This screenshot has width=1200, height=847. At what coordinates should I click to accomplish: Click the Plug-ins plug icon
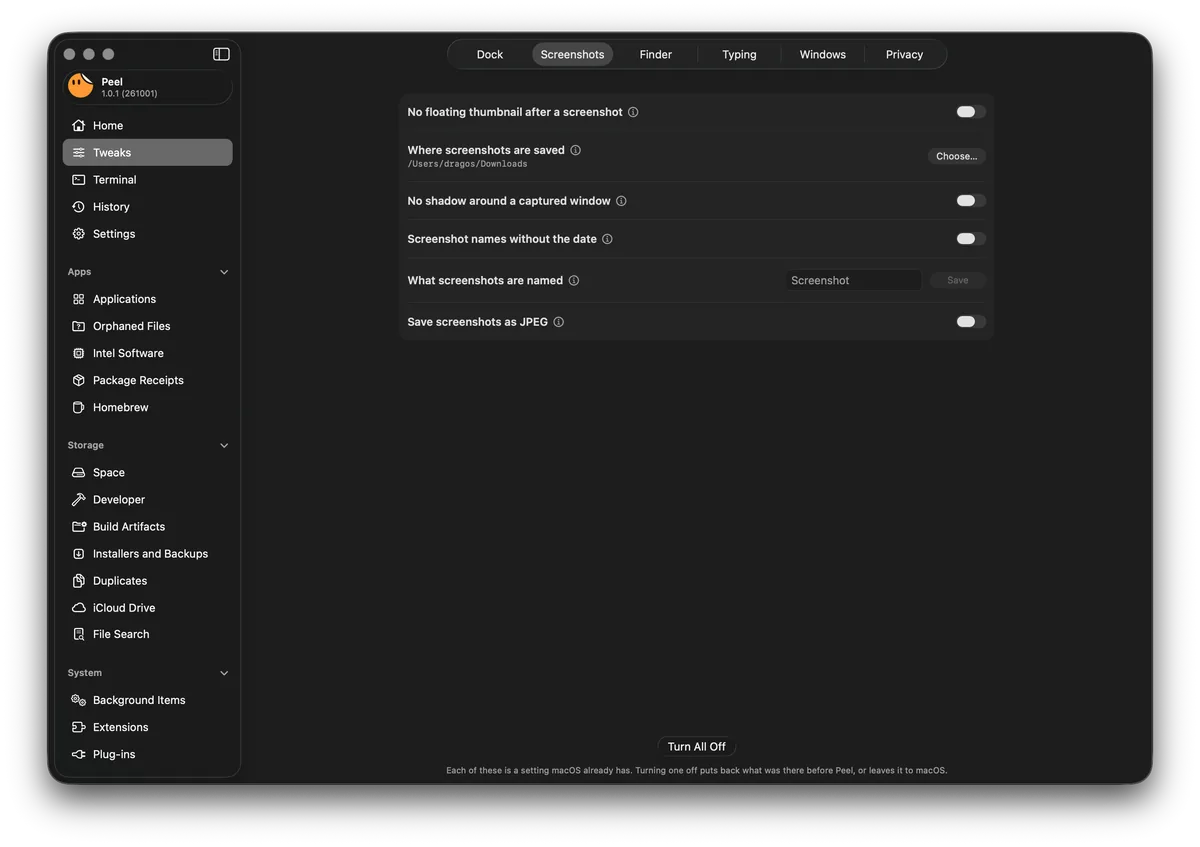(79, 754)
